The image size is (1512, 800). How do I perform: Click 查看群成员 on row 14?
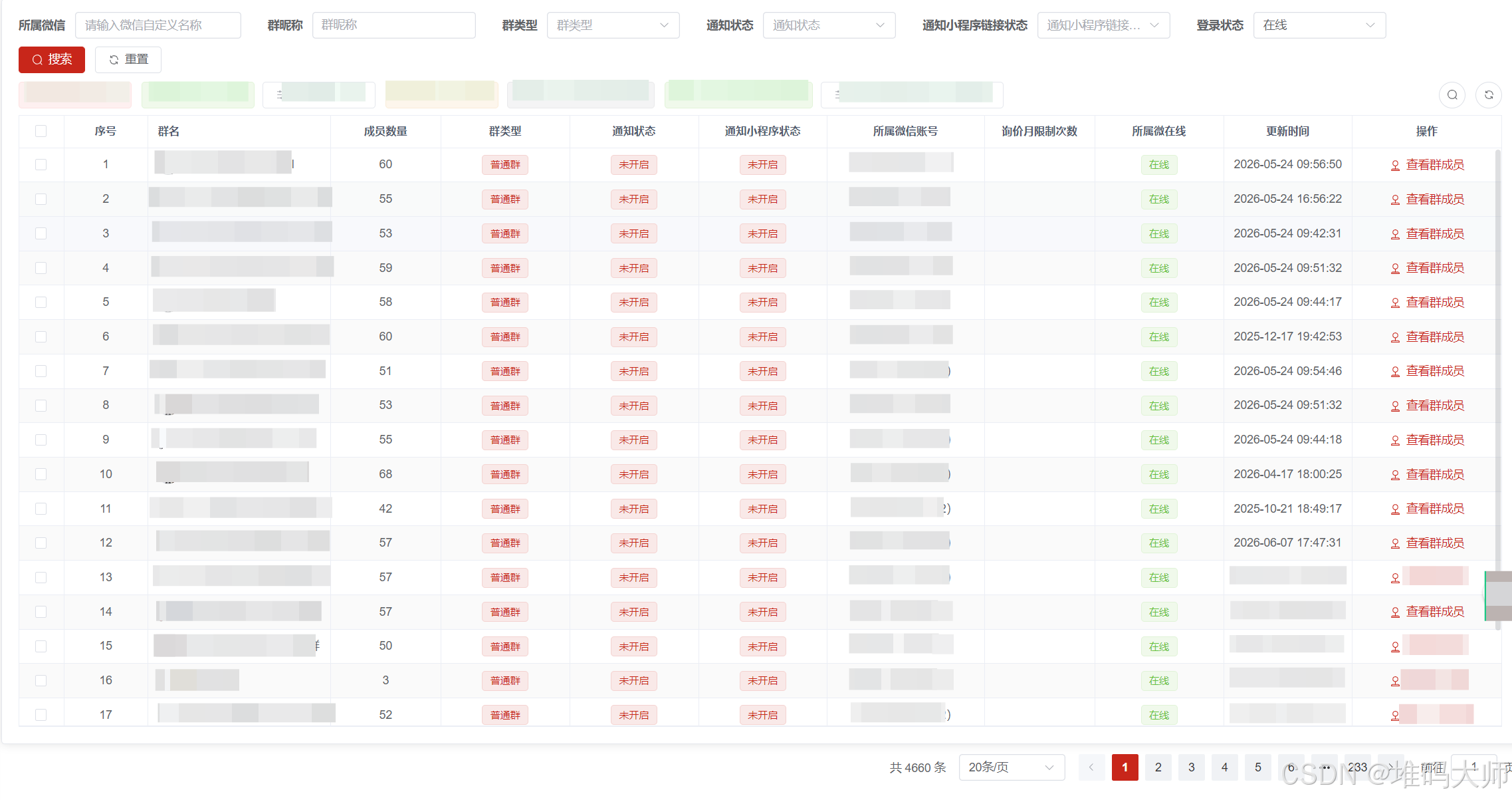point(1428,612)
